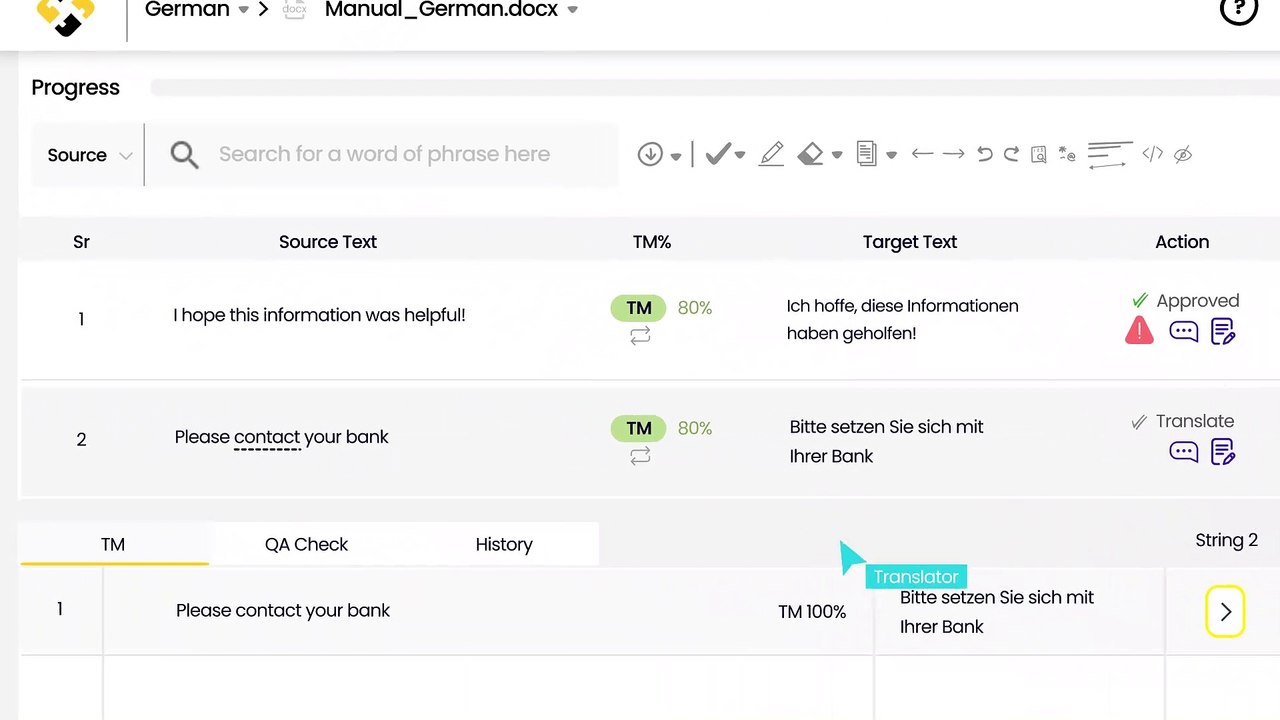
Task: Apply TM match with the yellow arrow button
Action: pos(1225,611)
